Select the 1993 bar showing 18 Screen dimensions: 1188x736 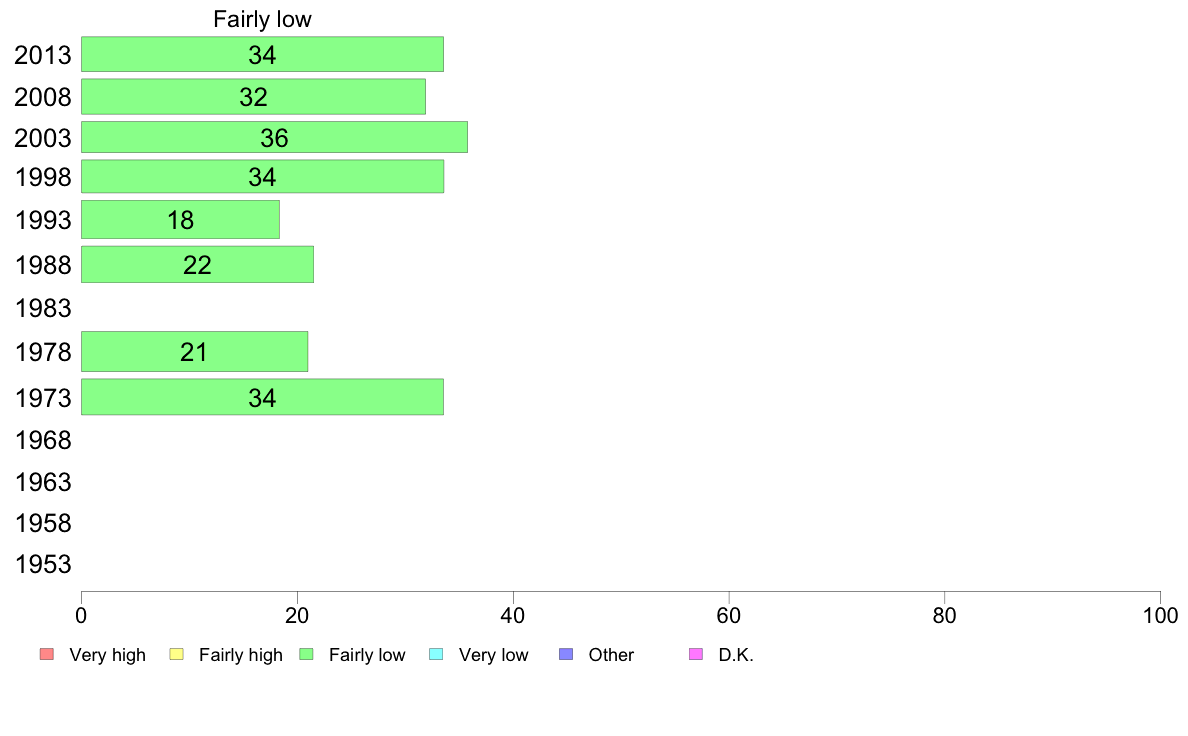pos(180,220)
